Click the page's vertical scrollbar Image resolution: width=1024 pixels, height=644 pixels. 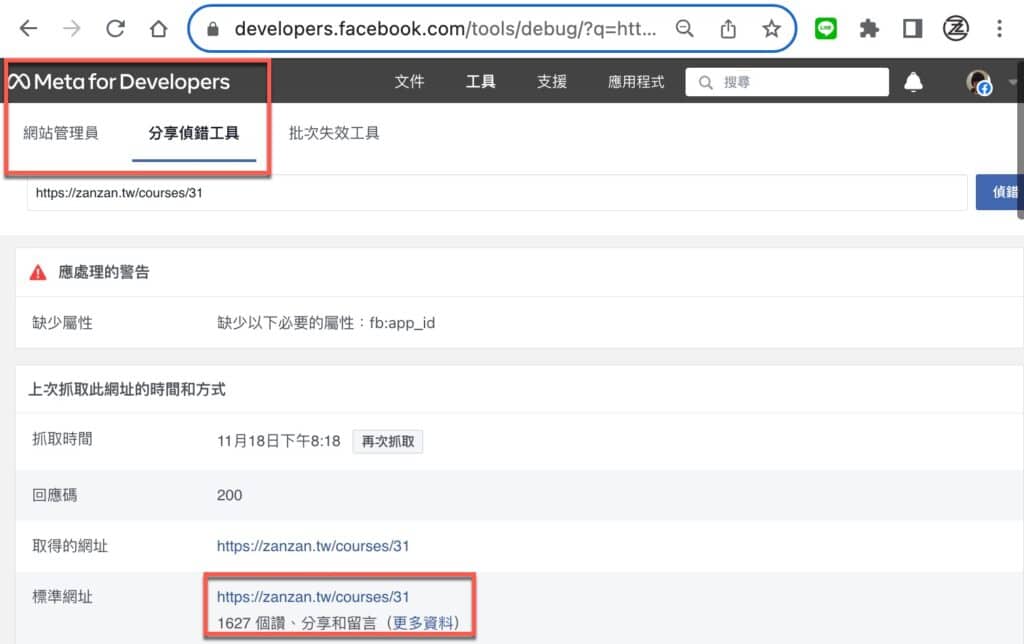tap(1019, 139)
